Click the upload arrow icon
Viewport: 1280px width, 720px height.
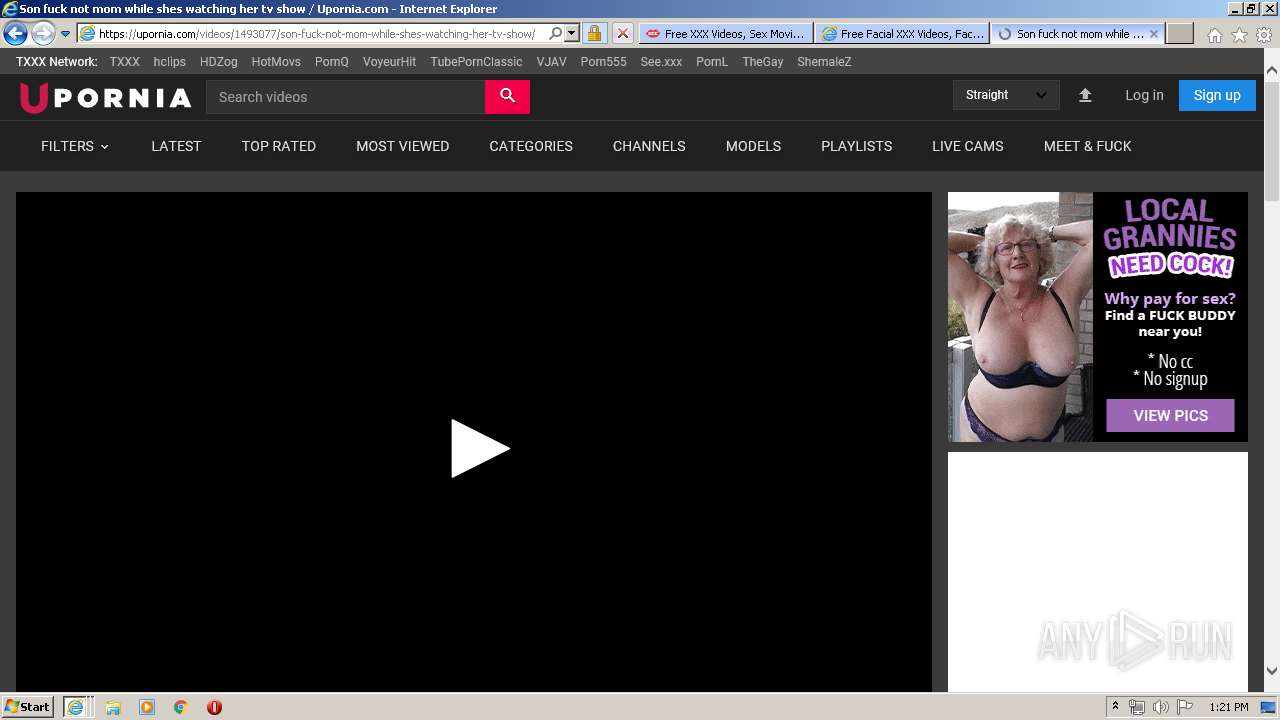1085,95
